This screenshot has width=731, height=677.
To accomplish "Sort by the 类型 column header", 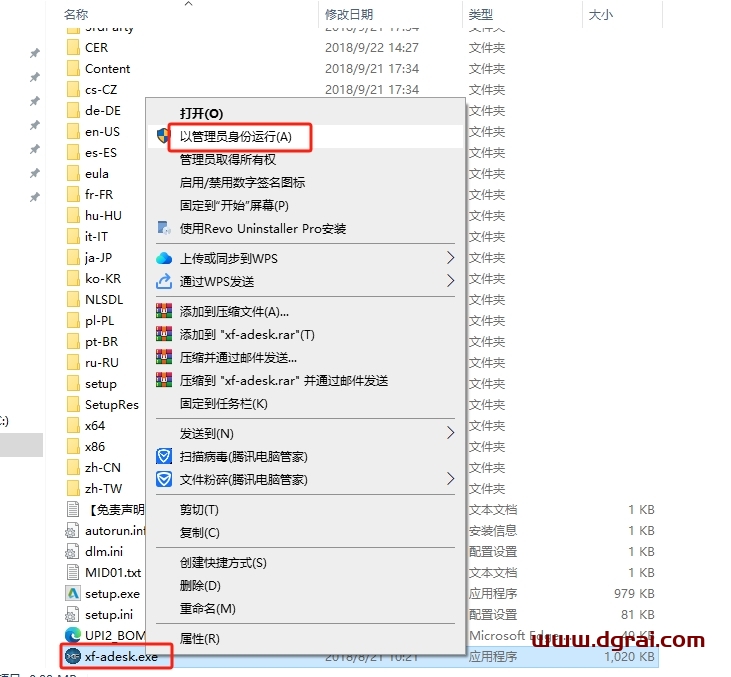I will [x=481, y=14].
